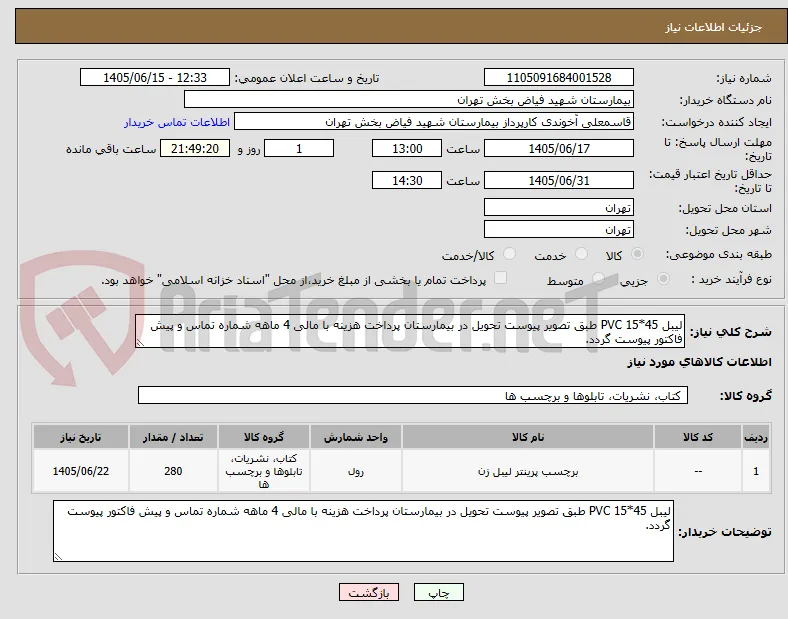This screenshot has width=788, height=619.
Task: Click the need date cell 1405/06/22
Action: click(80, 471)
